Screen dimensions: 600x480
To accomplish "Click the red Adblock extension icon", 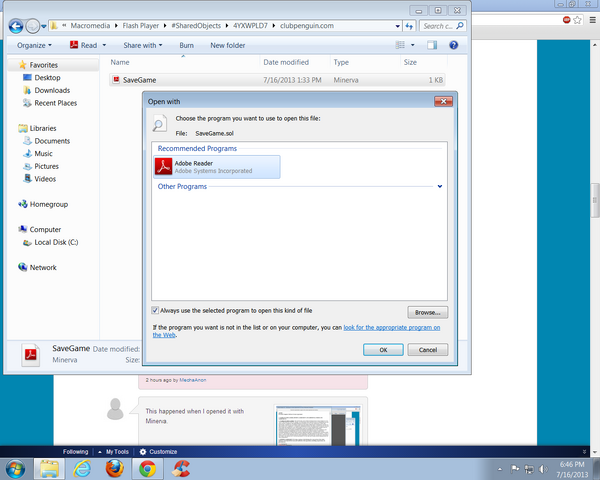I will pyautogui.click(x=567, y=20).
